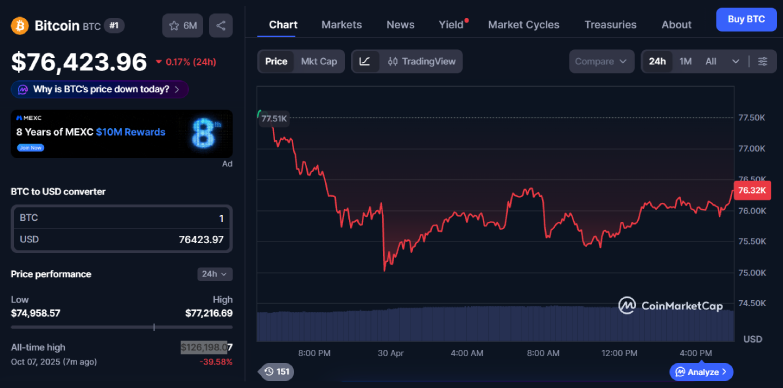Viewport: 783px width, 388px height.
Task: Toggle the Price view
Action: 276,61
